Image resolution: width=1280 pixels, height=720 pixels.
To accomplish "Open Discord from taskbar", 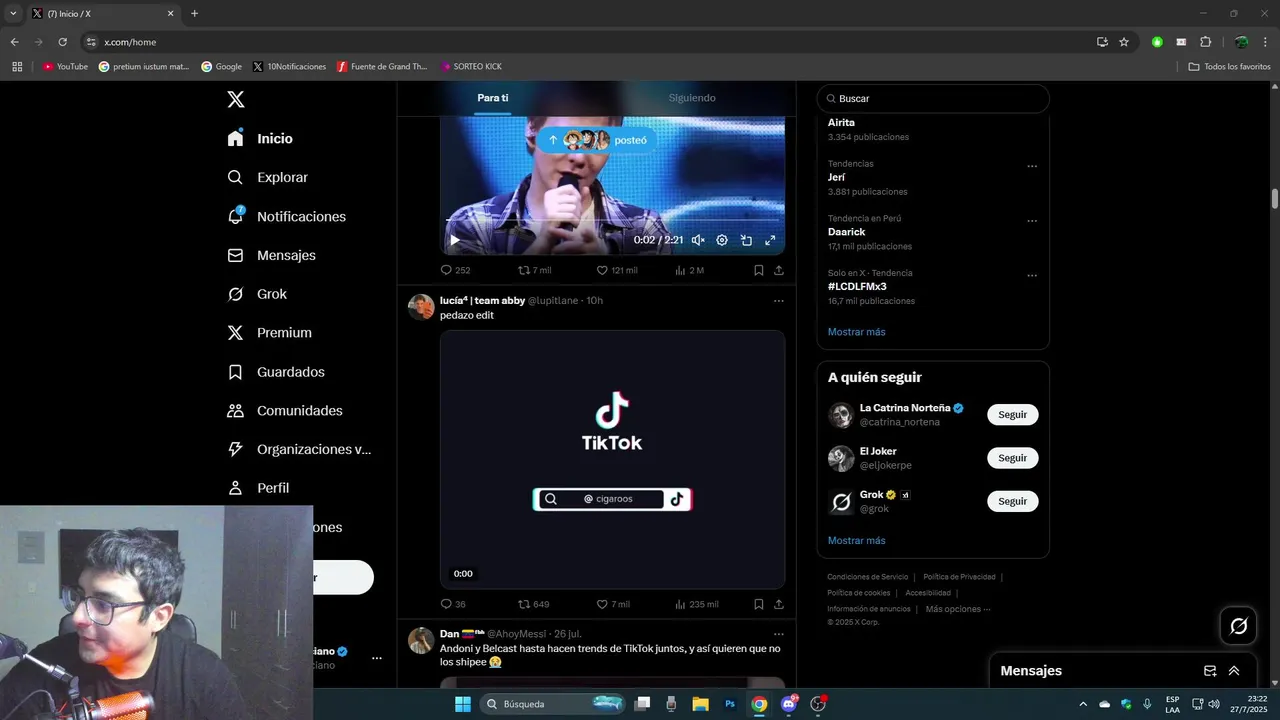I will (x=789, y=704).
